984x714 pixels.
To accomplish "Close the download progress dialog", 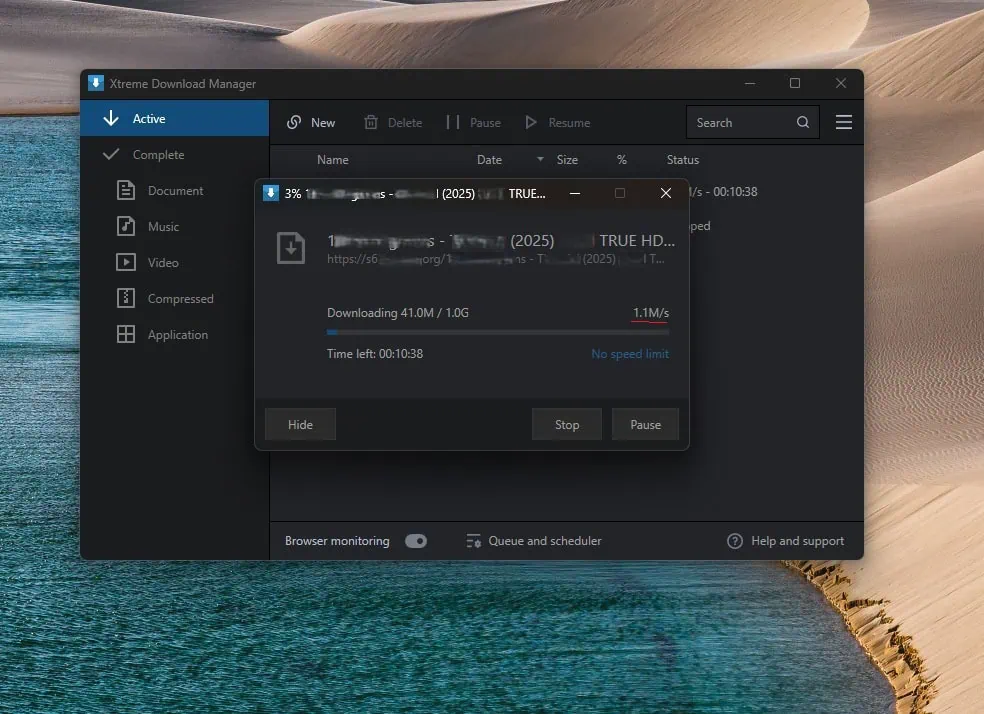I will coord(666,193).
